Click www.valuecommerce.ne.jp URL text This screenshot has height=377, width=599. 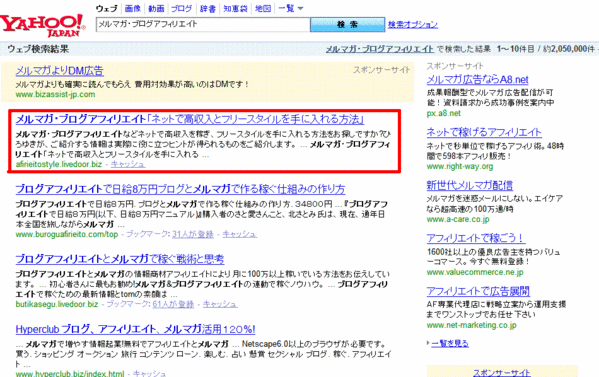coord(475,272)
